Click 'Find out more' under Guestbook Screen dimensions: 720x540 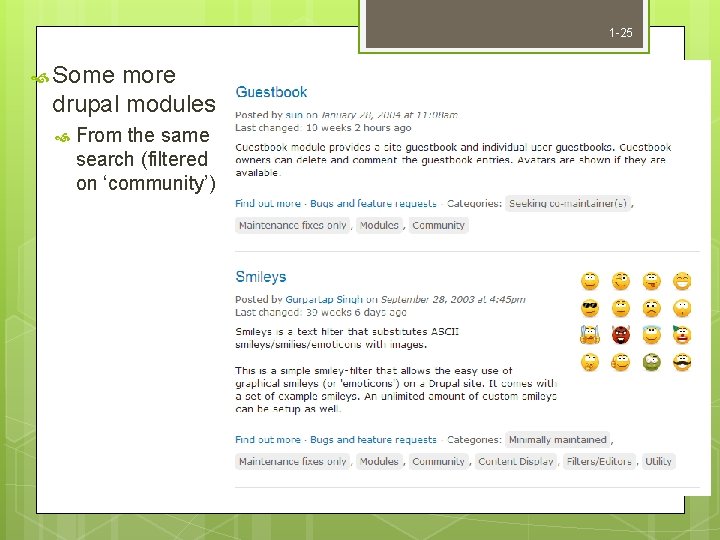click(268, 203)
